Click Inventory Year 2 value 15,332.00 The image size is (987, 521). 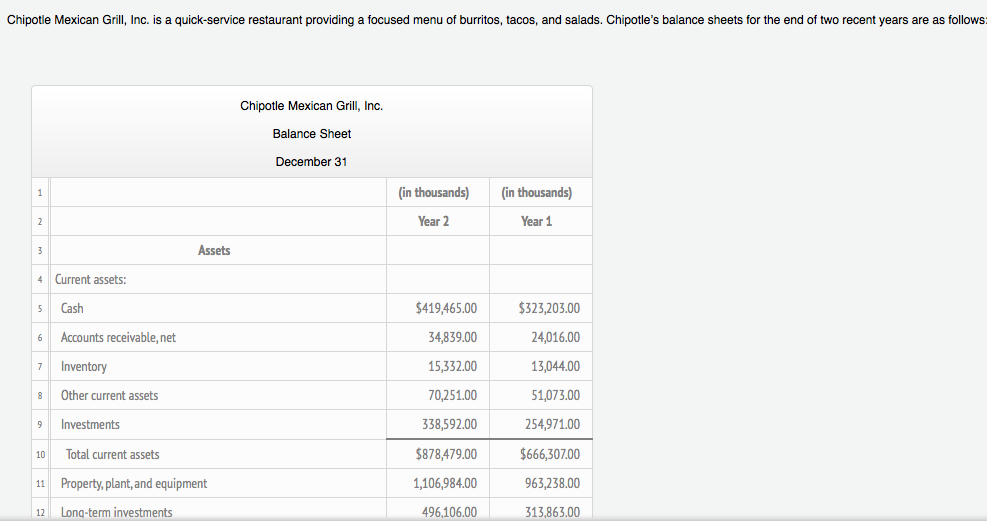(x=453, y=366)
